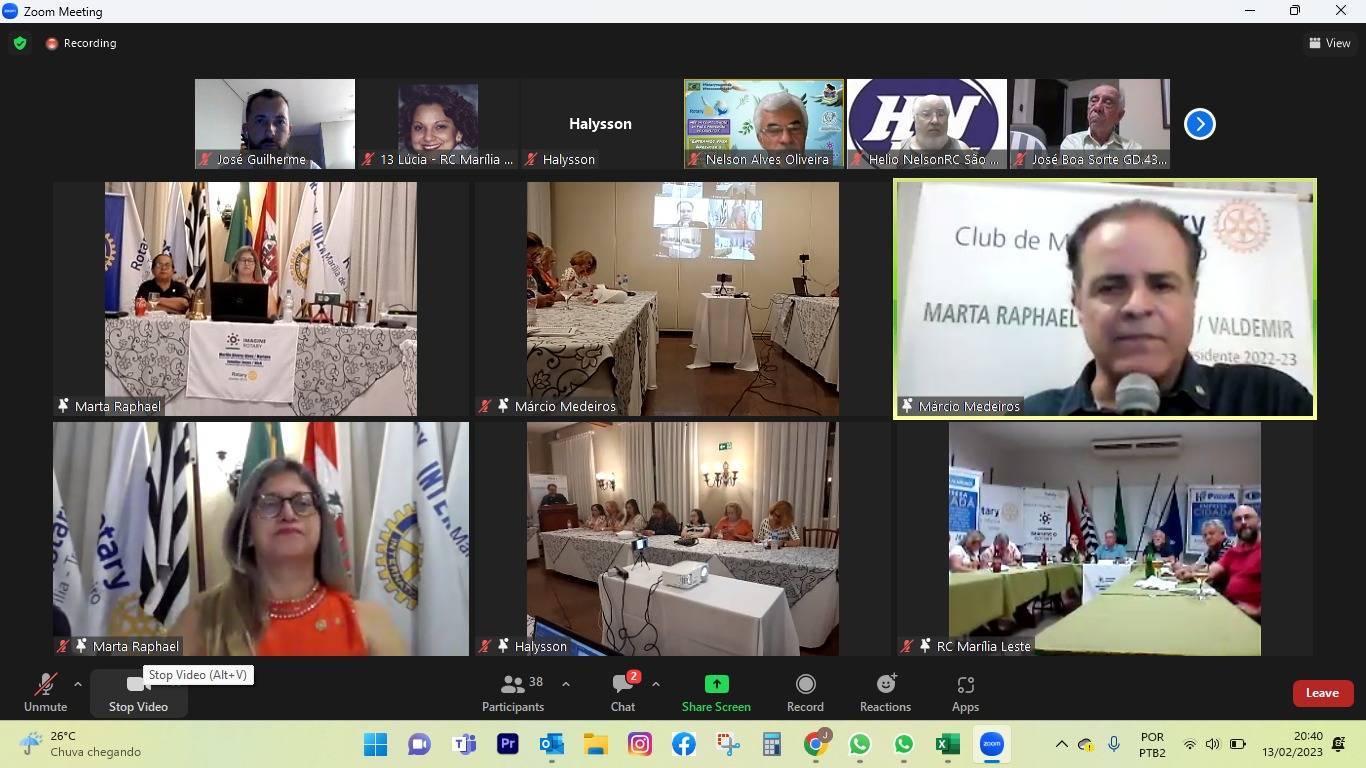Select the RC Marília Leste video tile

tap(1104, 538)
